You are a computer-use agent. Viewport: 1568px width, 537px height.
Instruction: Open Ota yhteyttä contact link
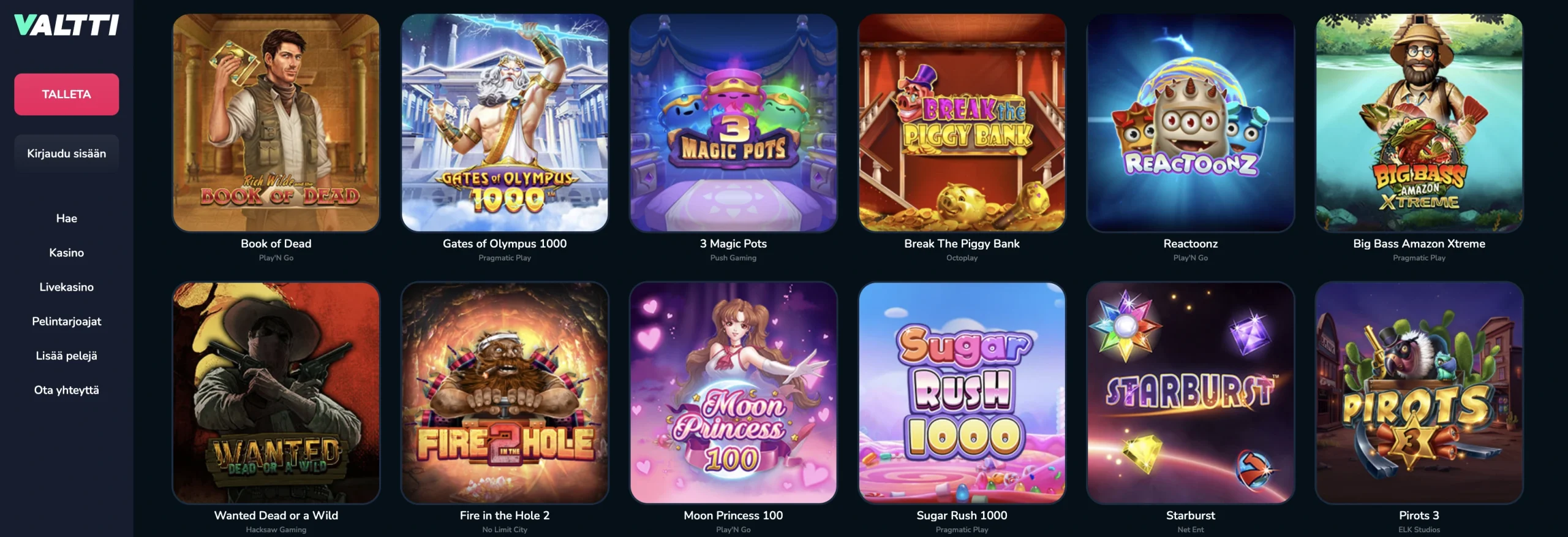66,390
